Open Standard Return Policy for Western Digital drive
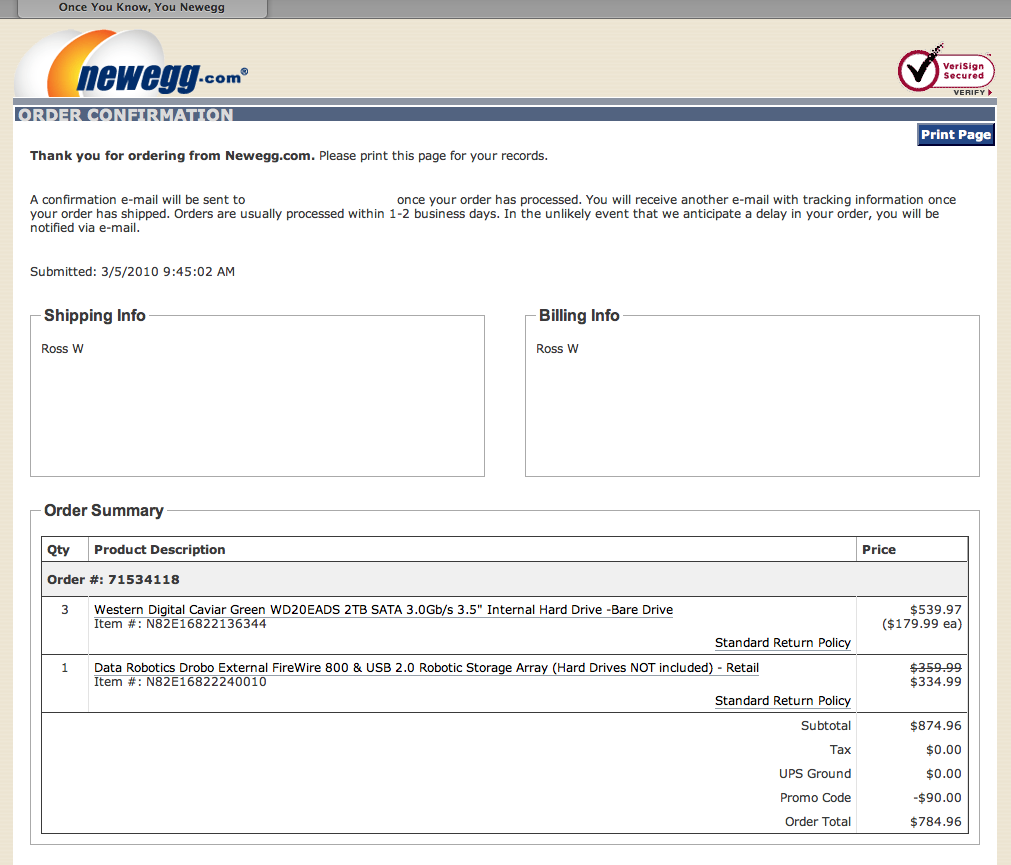The image size is (1011, 865). tap(783, 643)
